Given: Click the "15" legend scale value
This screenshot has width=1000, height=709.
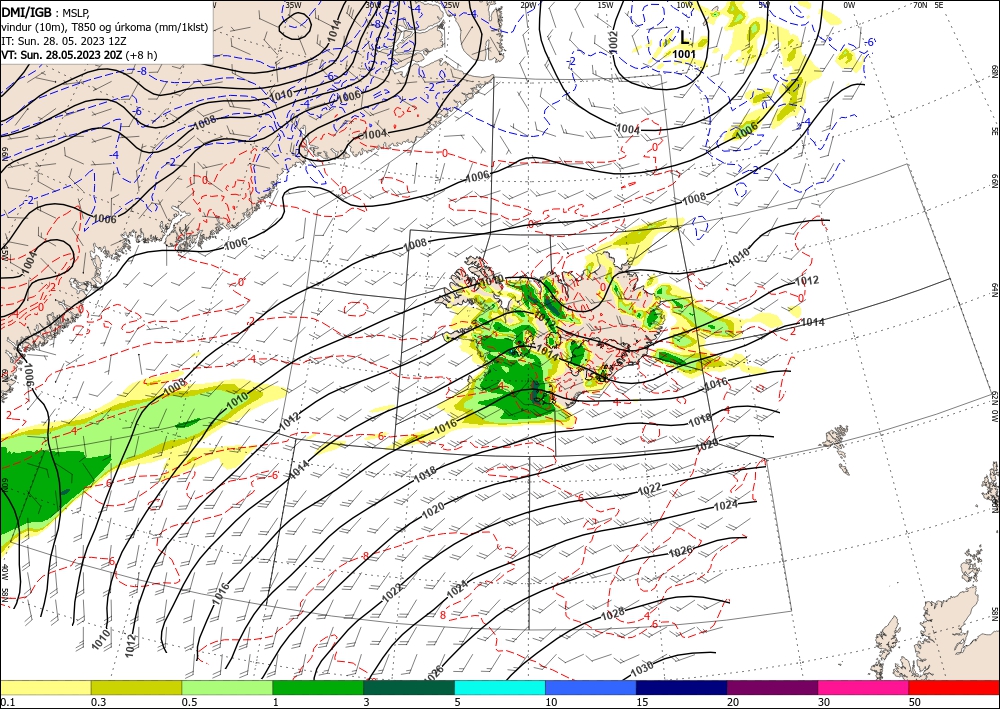Looking at the screenshot, I should (x=643, y=702).
